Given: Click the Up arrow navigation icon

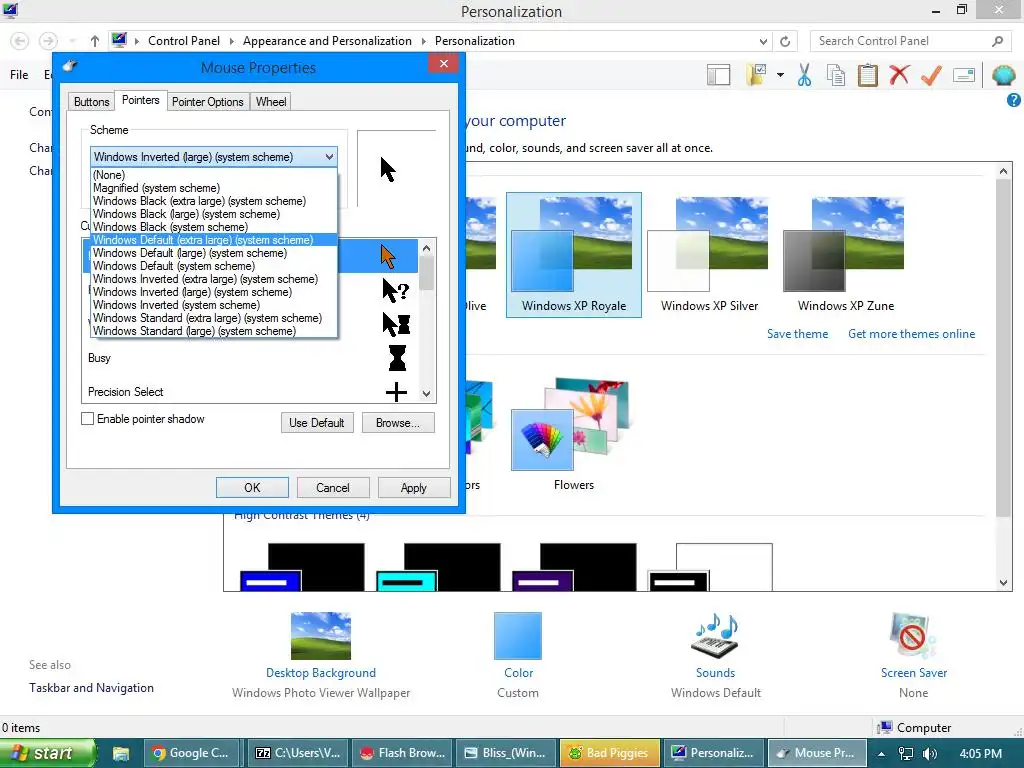Looking at the screenshot, I should tap(95, 41).
